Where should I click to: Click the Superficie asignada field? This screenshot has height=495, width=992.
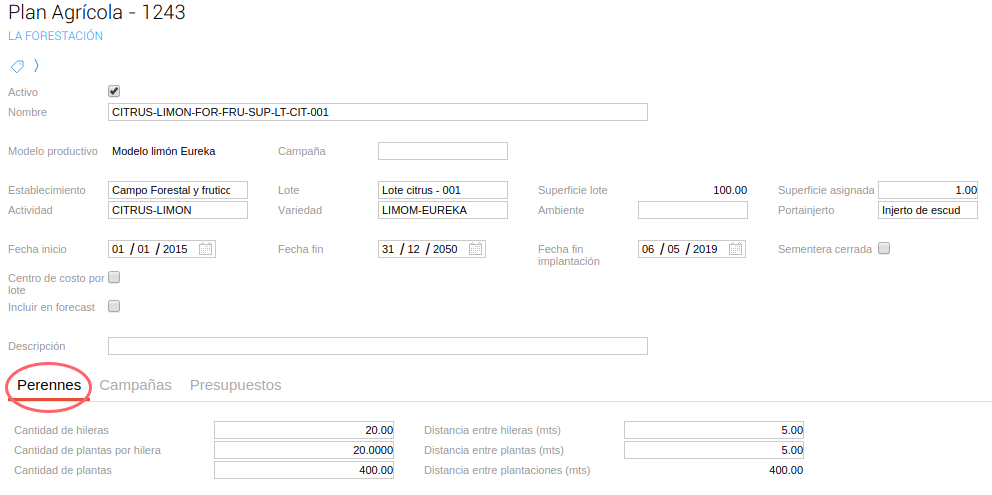[x=927, y=190]
